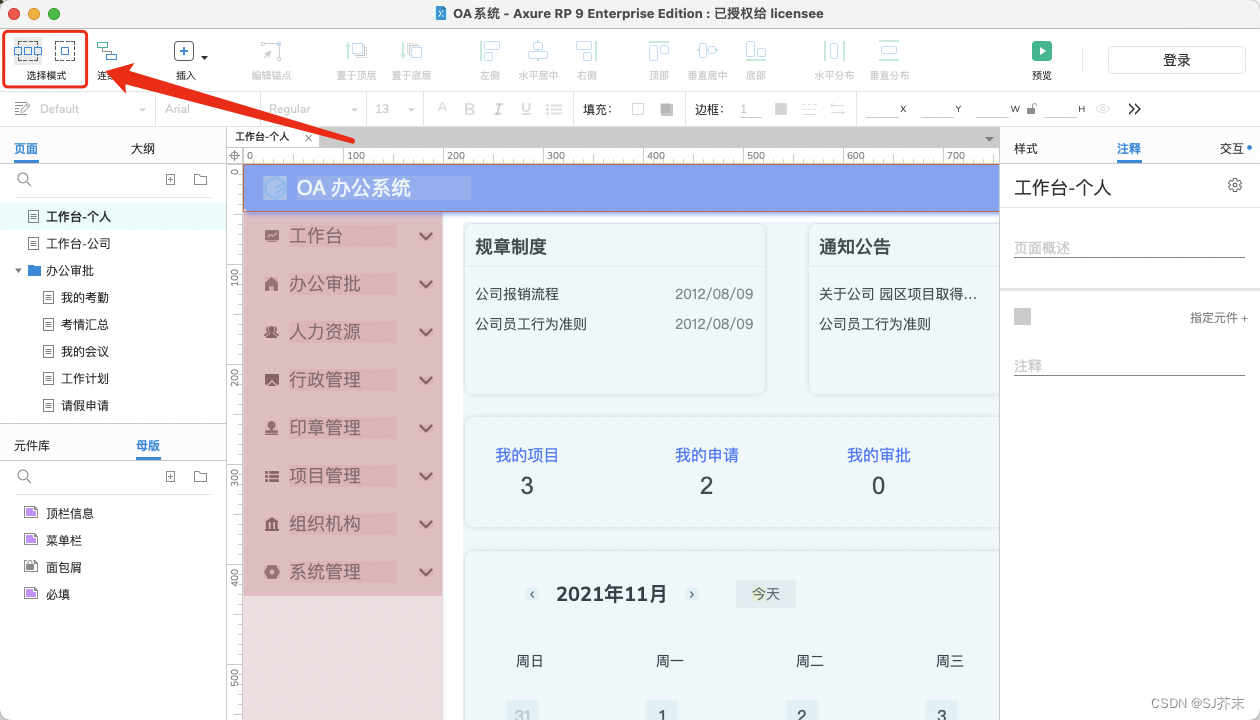Click Align Right (右侧) icon
1260x720 pixels.
click(586, 50)
